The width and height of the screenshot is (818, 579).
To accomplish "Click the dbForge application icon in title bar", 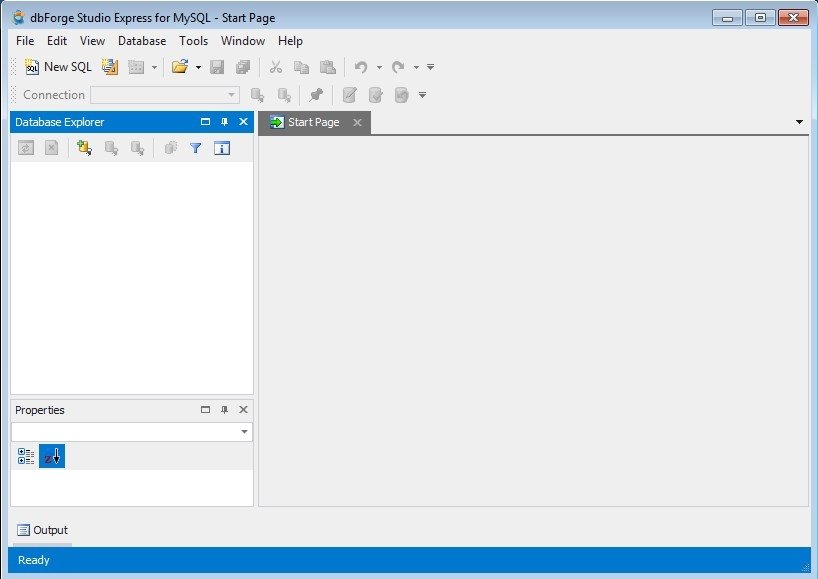I will pos(19,17).
